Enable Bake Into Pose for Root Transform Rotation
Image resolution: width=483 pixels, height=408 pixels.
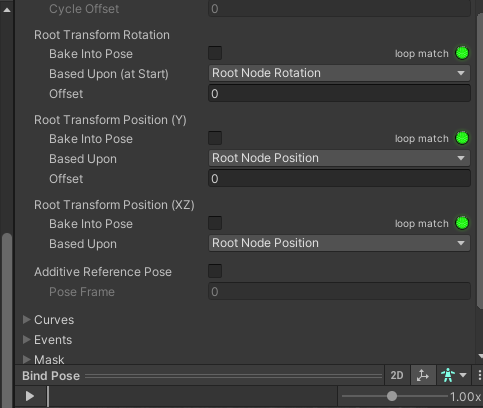coord(215,53)
